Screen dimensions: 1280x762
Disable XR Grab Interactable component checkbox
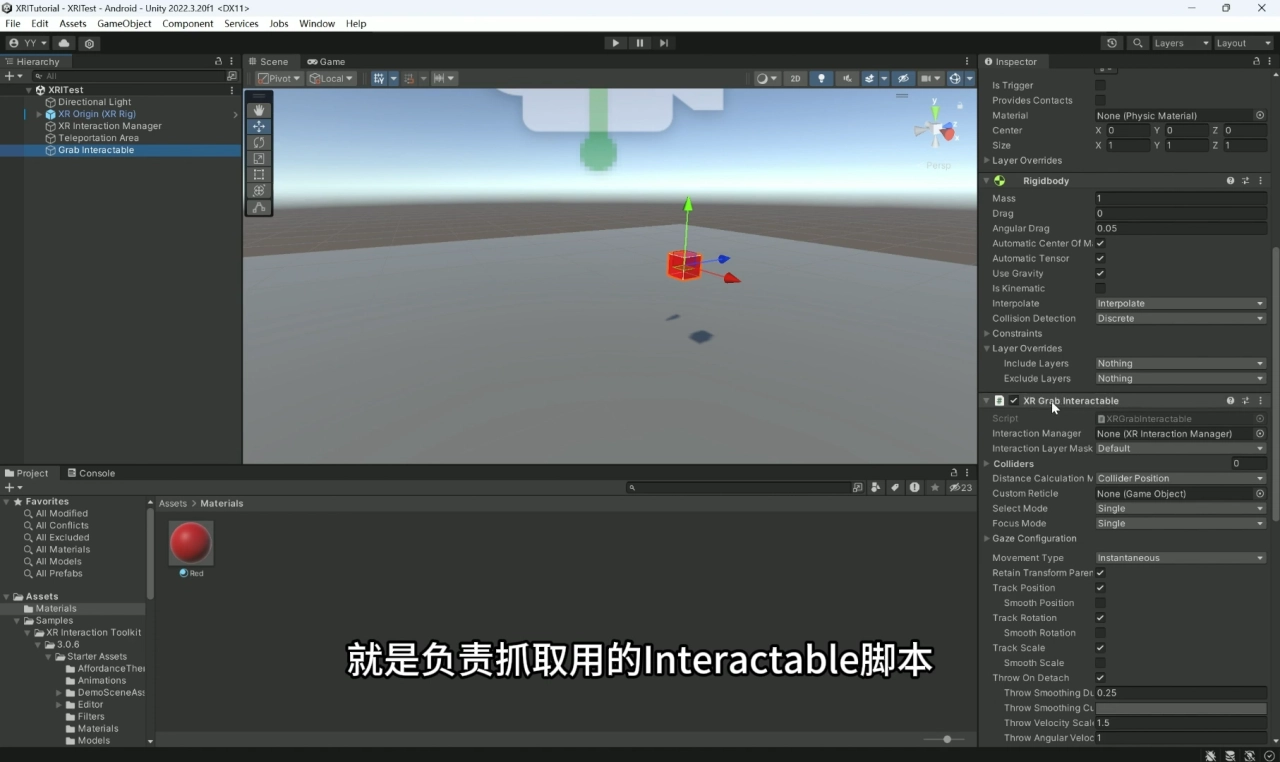[1013, 401]
